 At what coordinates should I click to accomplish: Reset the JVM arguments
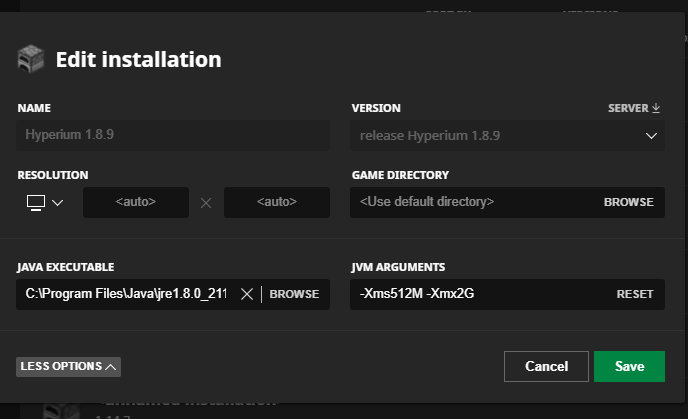pyautogui.click(x=635, y=294)
